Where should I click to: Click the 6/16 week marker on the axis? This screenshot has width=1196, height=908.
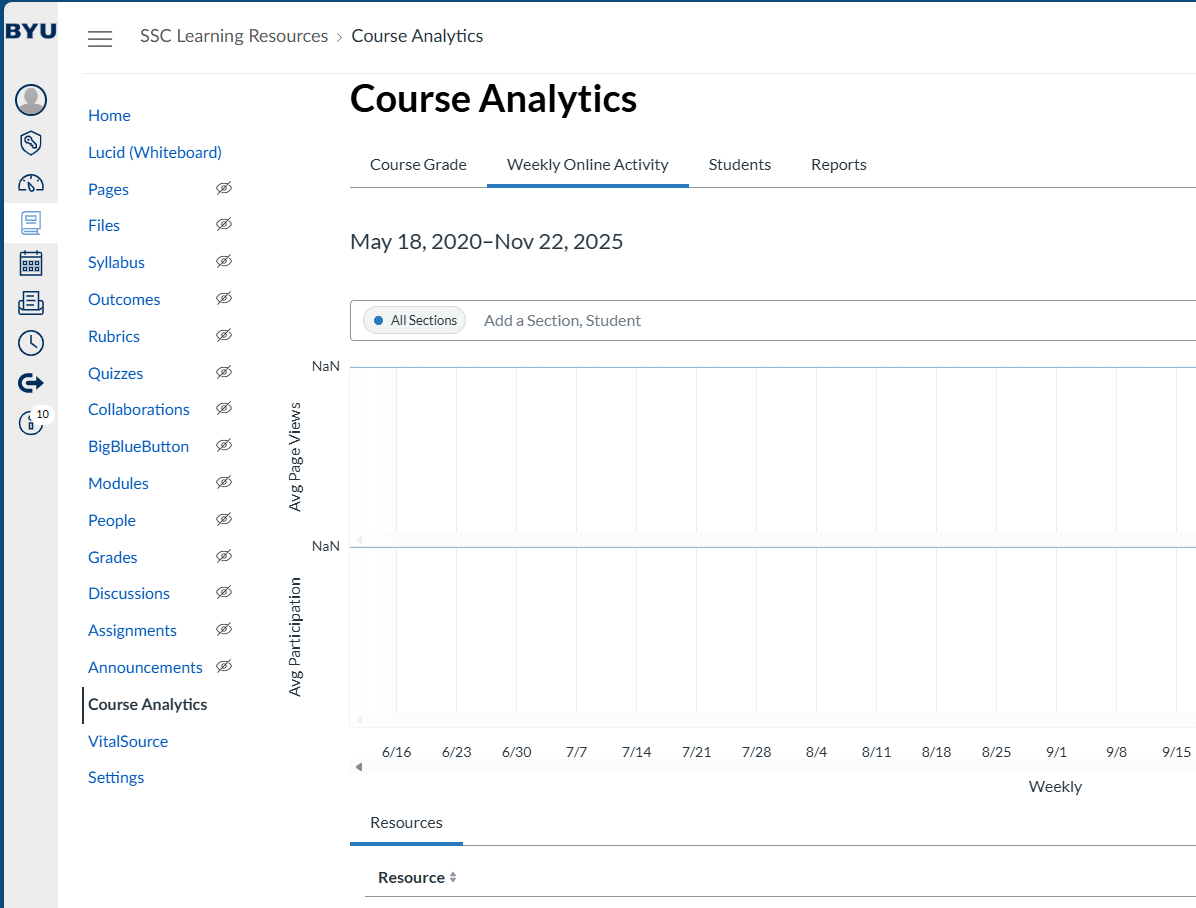pos(397,752)
